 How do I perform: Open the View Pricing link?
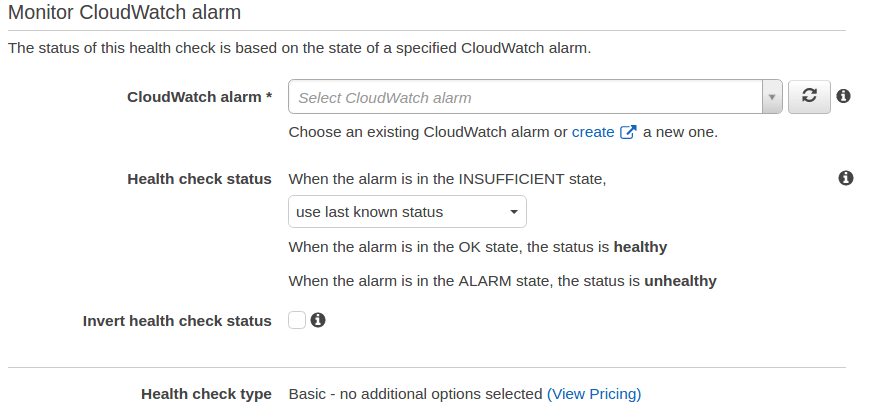(594, 394)
